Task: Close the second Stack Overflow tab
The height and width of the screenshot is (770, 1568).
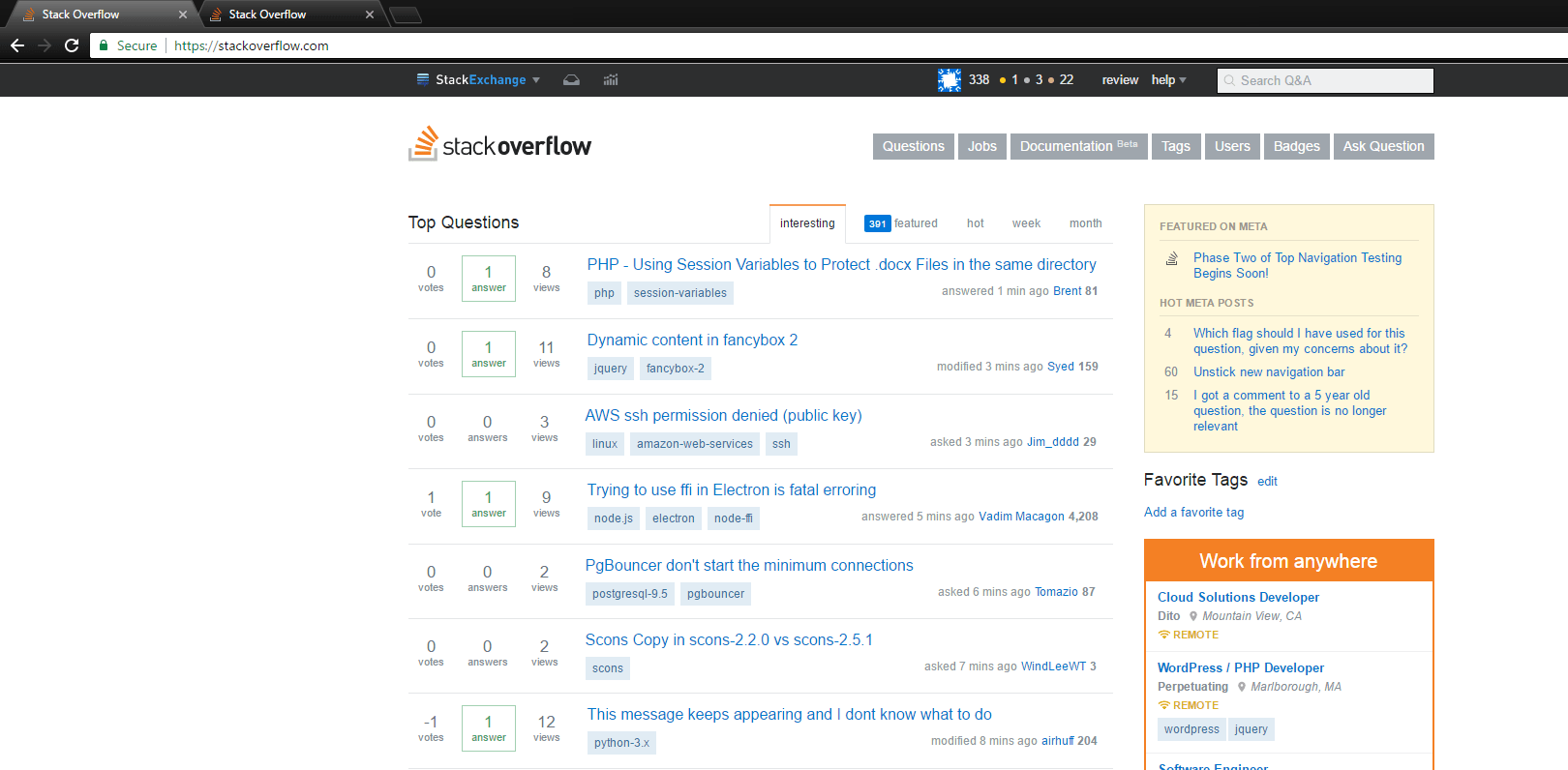Action: coord(370,15)
